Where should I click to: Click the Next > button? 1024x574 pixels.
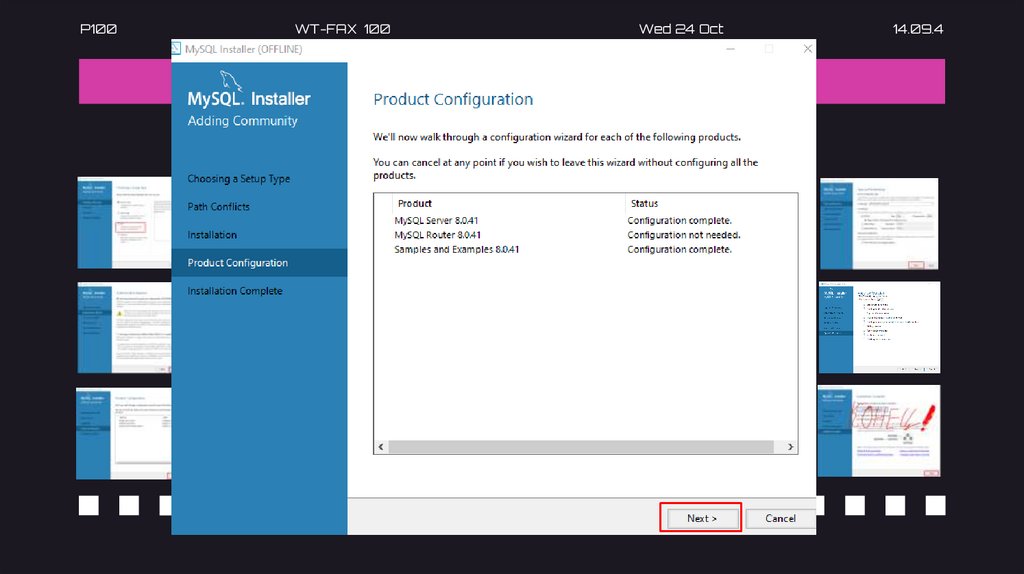(x=701, y=518)
